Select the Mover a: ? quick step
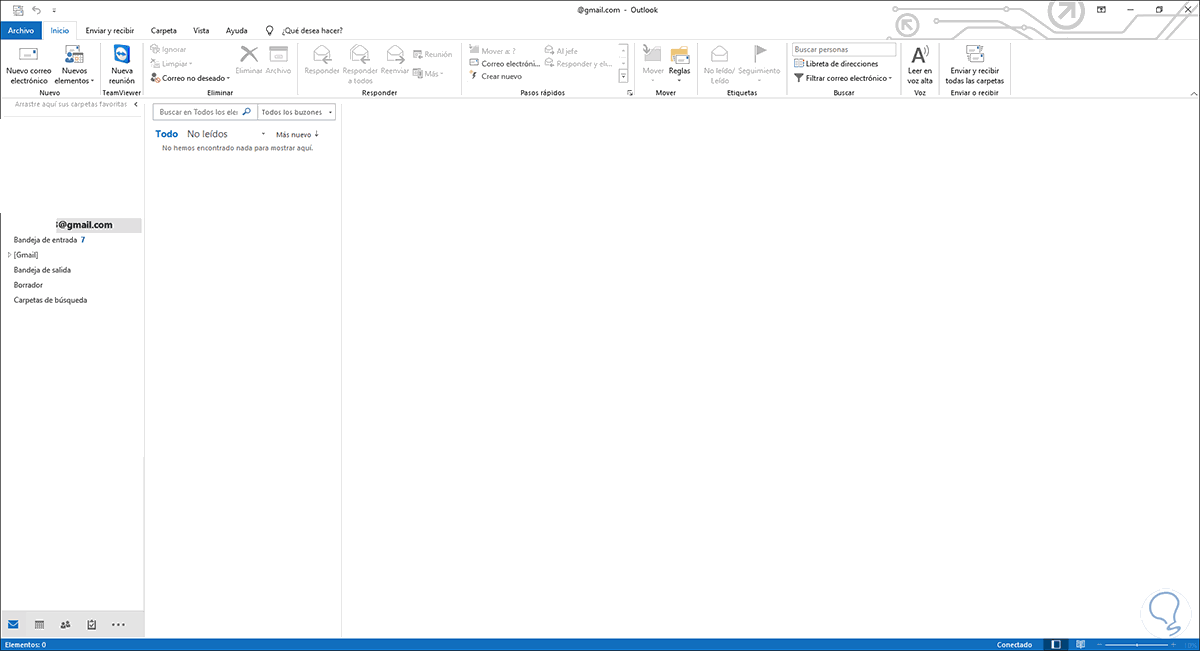The width and height of the screenshot is (1200, 651). coord(492,49)
